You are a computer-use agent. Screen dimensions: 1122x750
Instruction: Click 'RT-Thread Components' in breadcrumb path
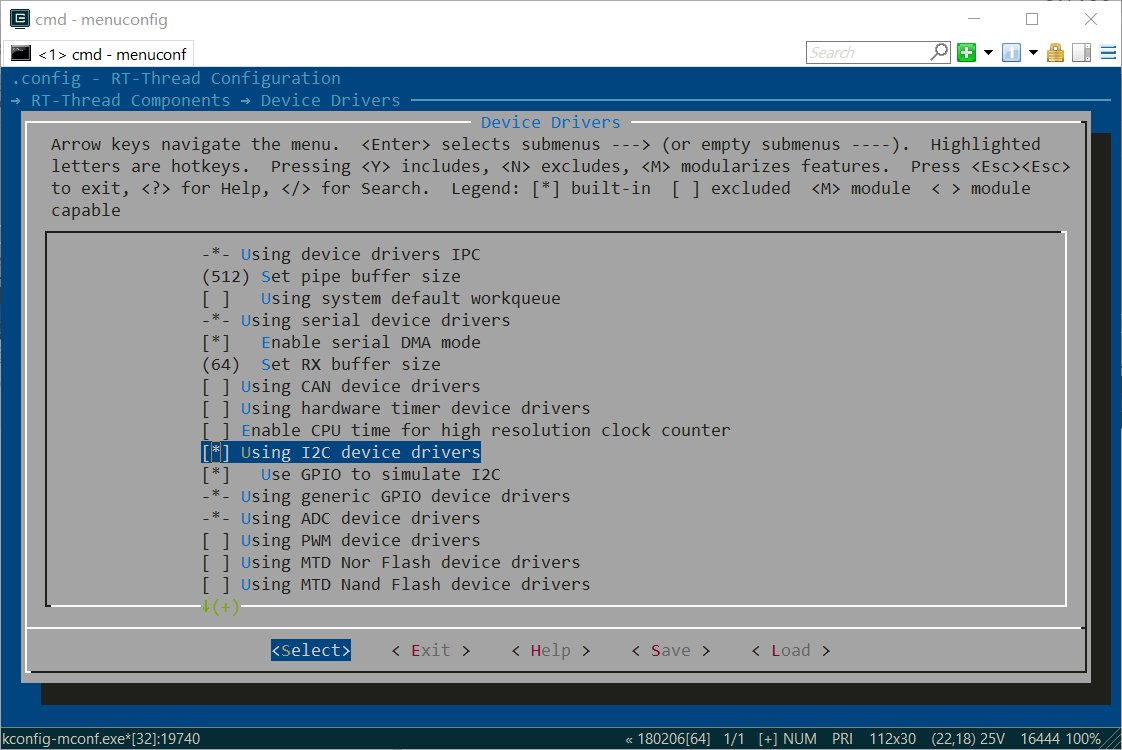[x=131, y=101]
